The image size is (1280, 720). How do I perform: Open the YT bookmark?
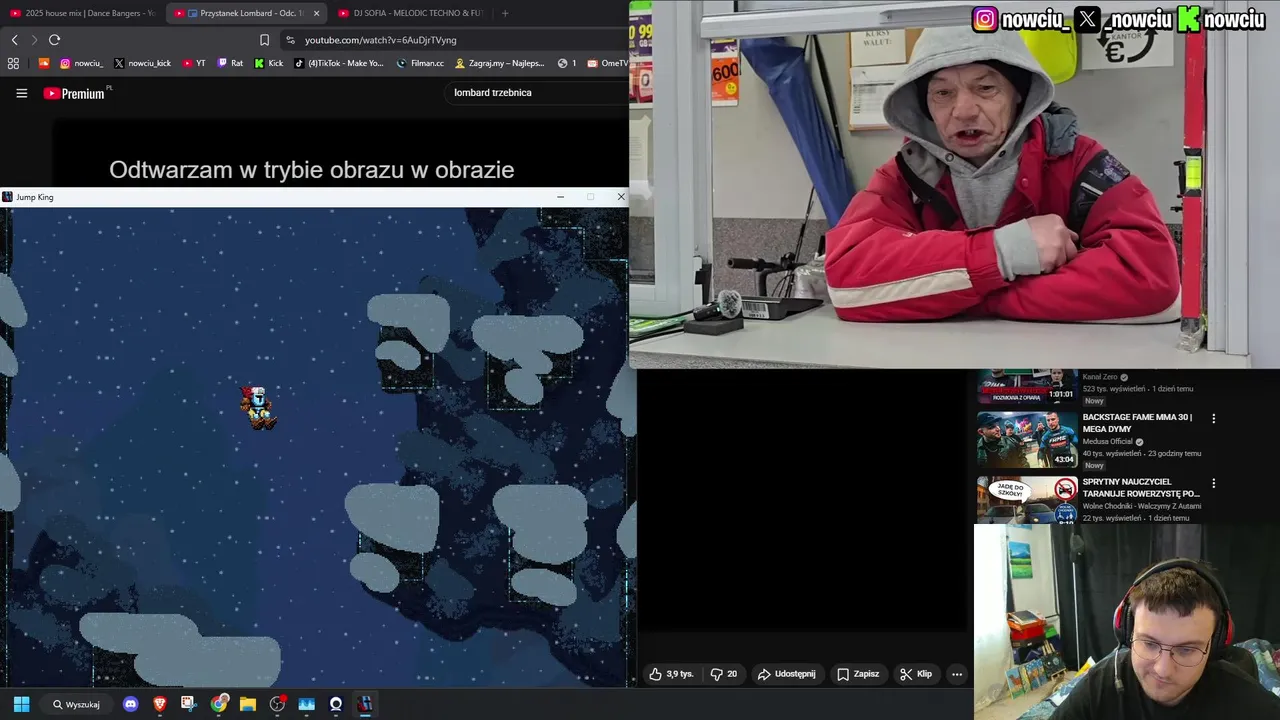(x=194, y=63)
